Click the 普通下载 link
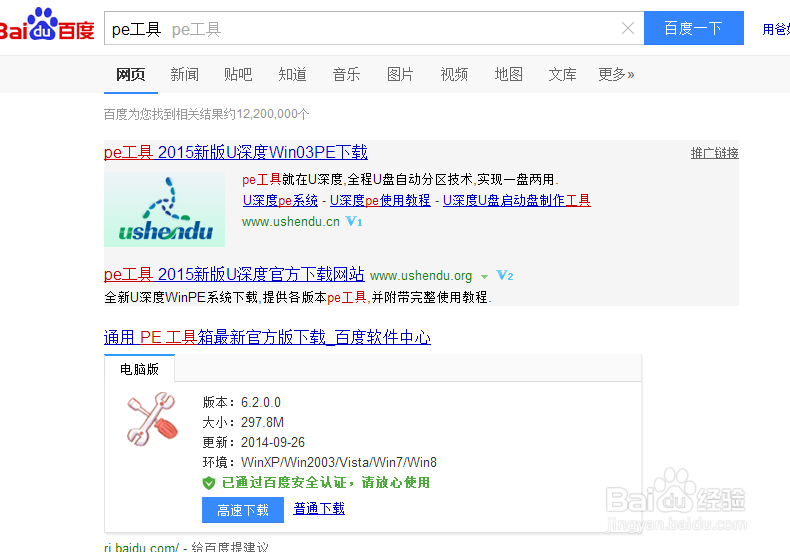 click(319, 509)
